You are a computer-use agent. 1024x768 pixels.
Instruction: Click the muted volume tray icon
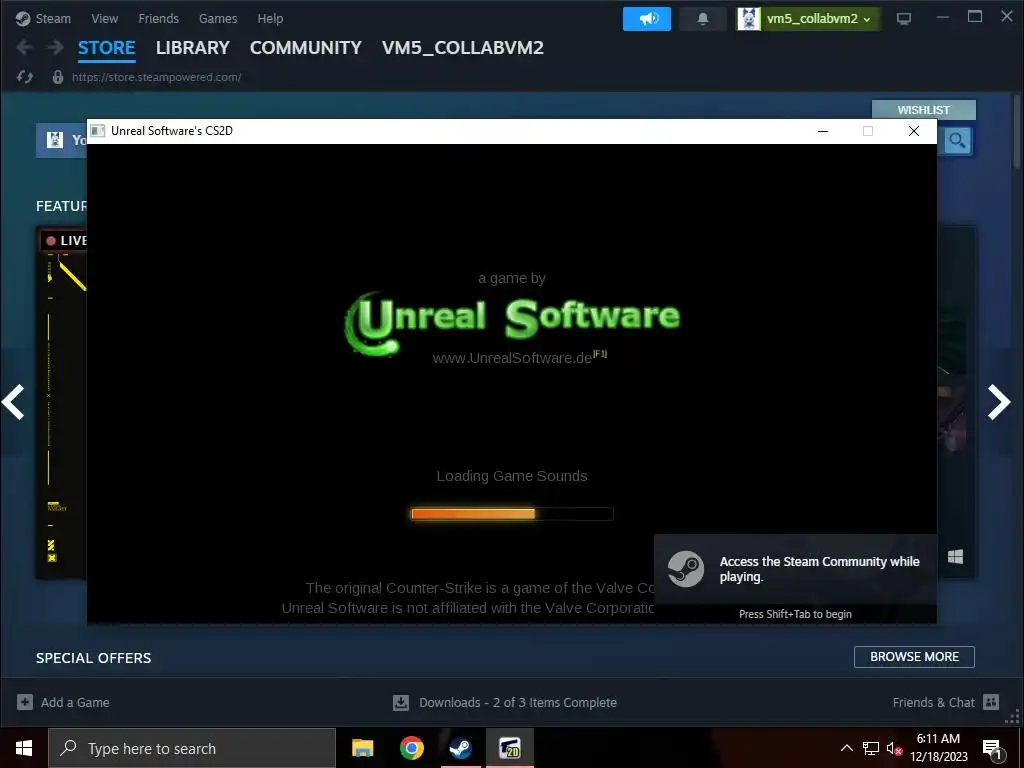click(894, 748)
